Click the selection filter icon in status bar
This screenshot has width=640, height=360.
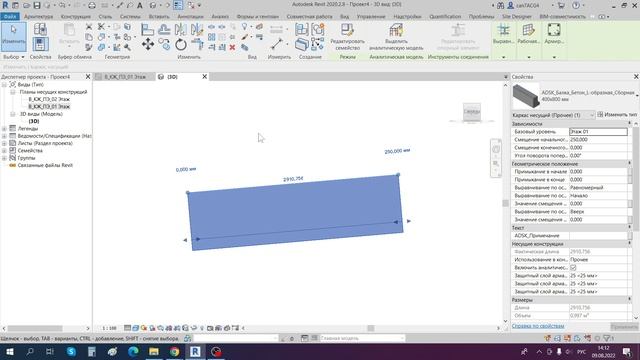pyautogui.click(x=608, y=338)
